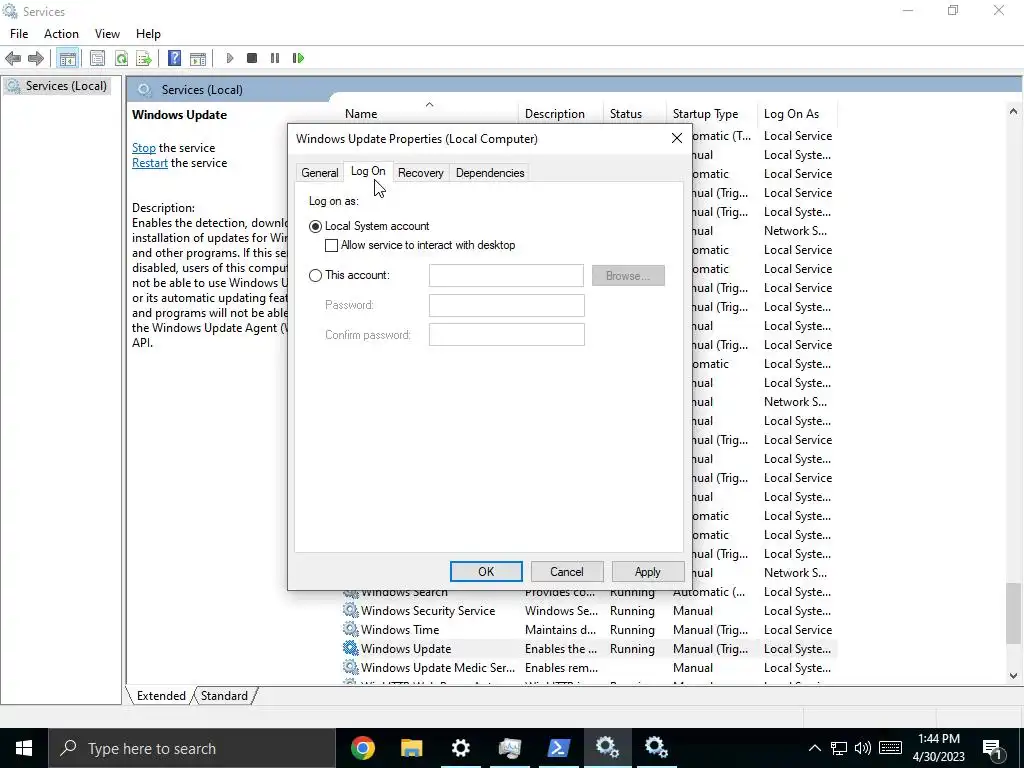1024x768 pixels.
Task: Click Apply in the properties dialog
Action: click(x=648, y=571)
